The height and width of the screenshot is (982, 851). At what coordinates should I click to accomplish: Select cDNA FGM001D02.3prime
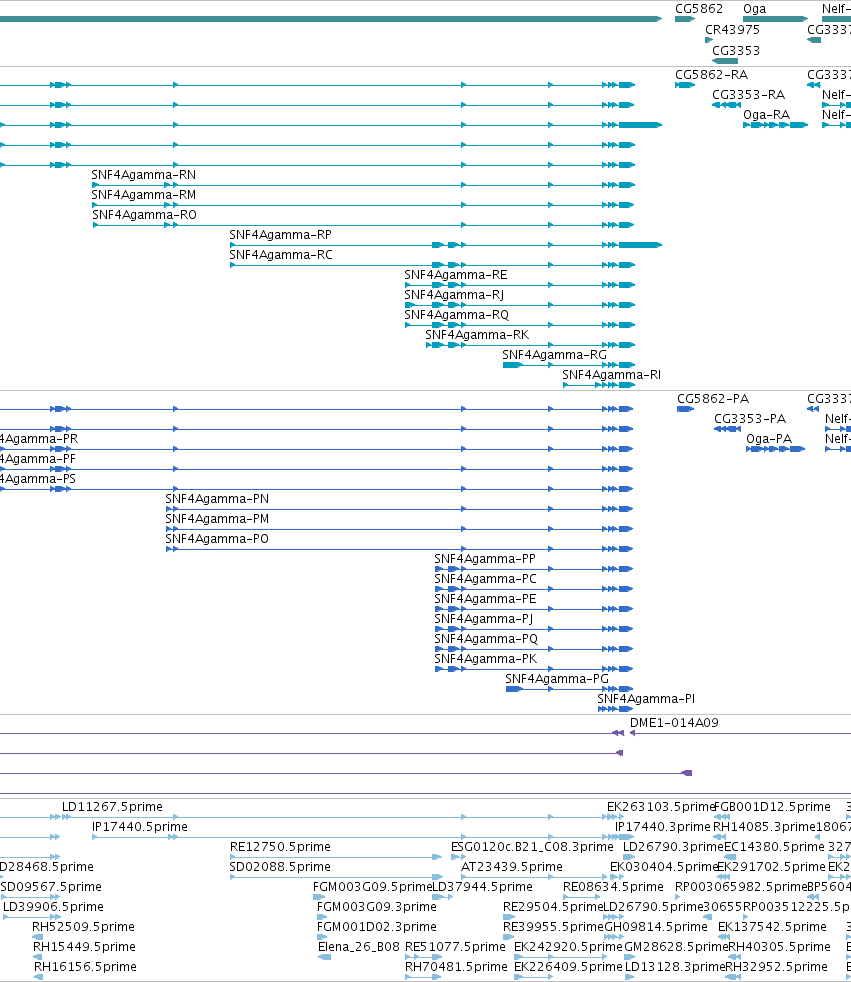point(376,928)
